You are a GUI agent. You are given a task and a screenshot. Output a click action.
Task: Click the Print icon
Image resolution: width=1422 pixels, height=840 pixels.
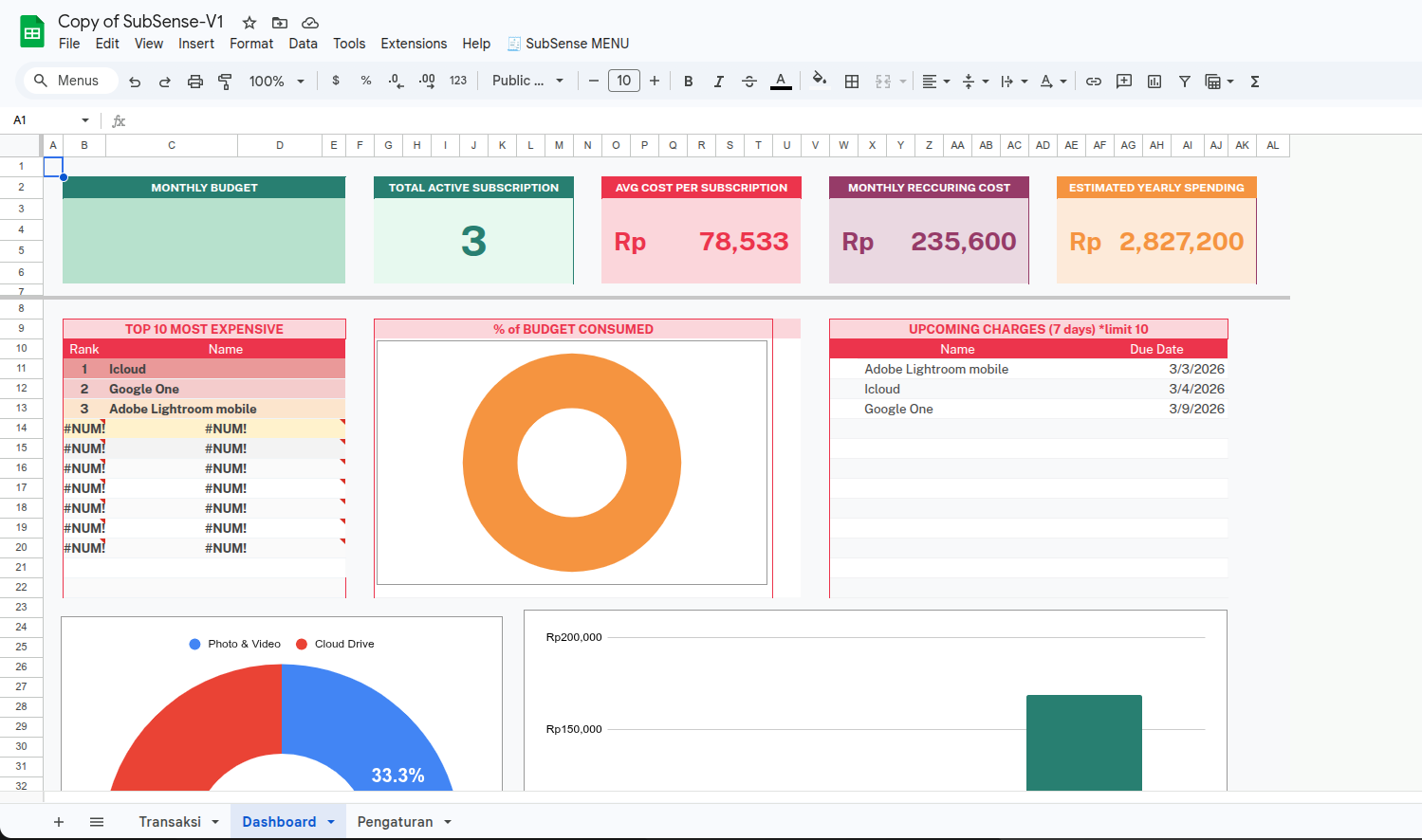click(x=195, y=82)
